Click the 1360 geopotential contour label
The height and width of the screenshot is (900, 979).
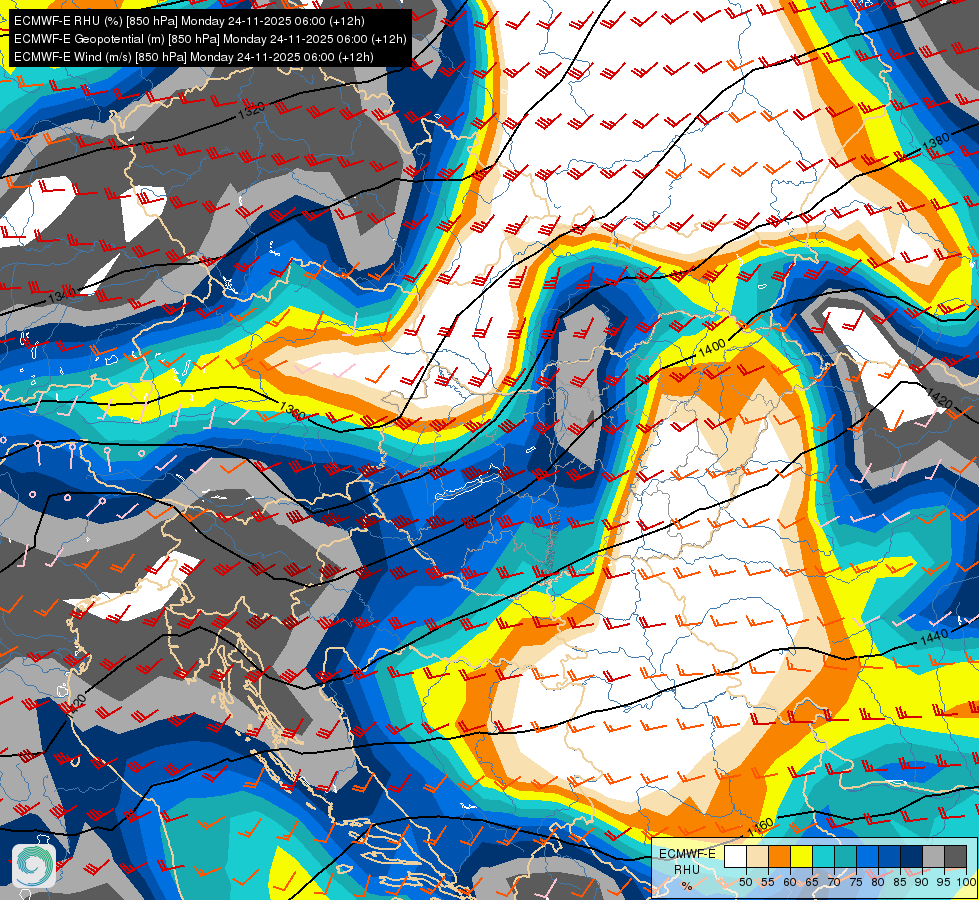pos(292,410)
